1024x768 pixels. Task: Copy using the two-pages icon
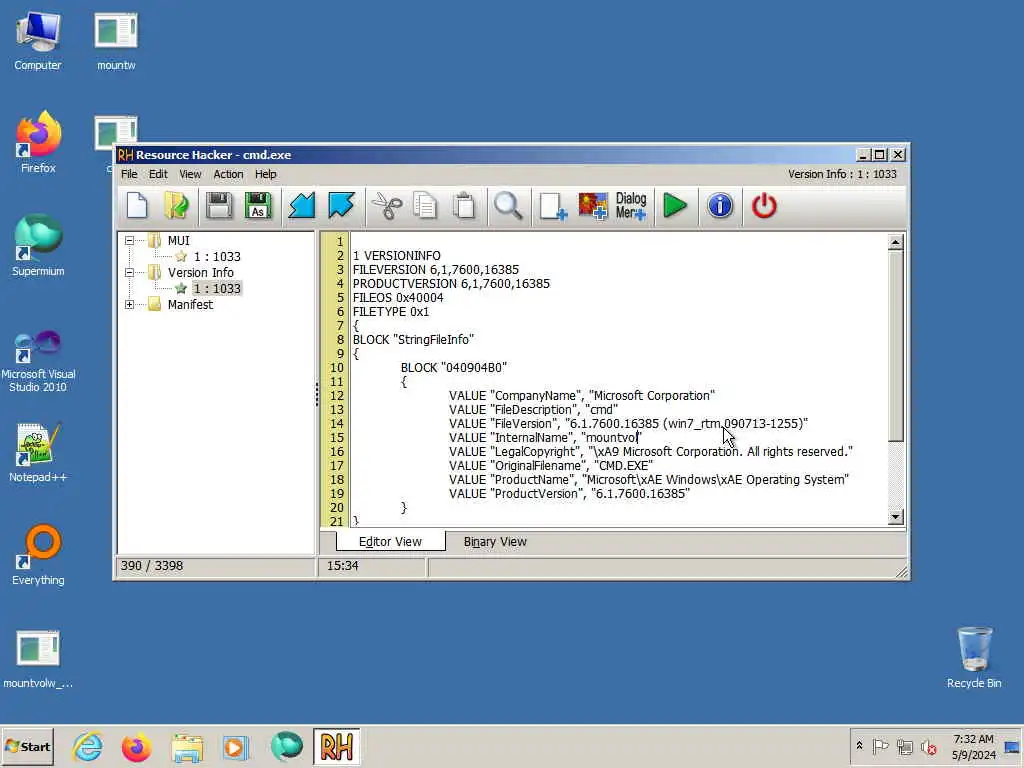click(x=425, y=206)
